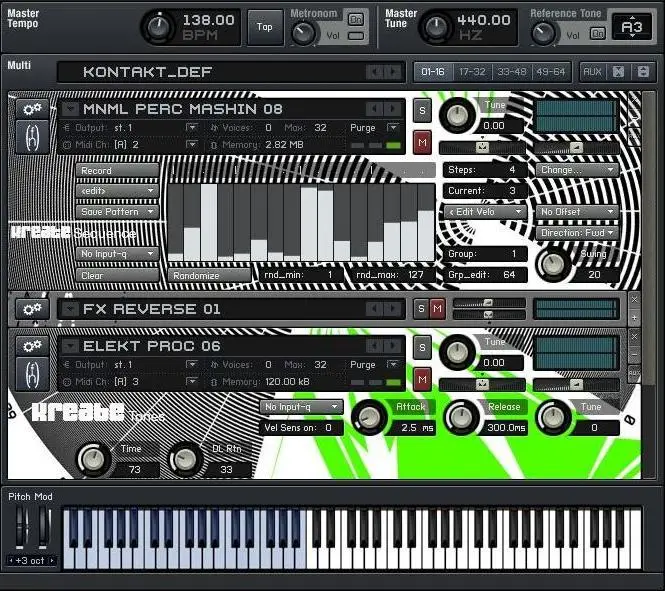
Task: Open the Change... dropdown
Action: pos(577,170)
